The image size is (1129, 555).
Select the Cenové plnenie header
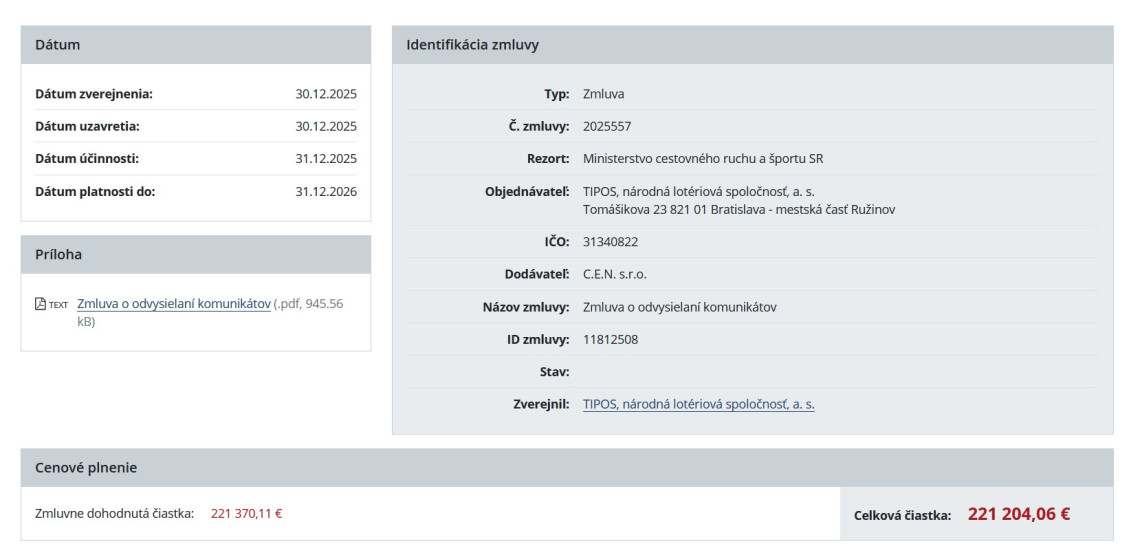point(567,468)
